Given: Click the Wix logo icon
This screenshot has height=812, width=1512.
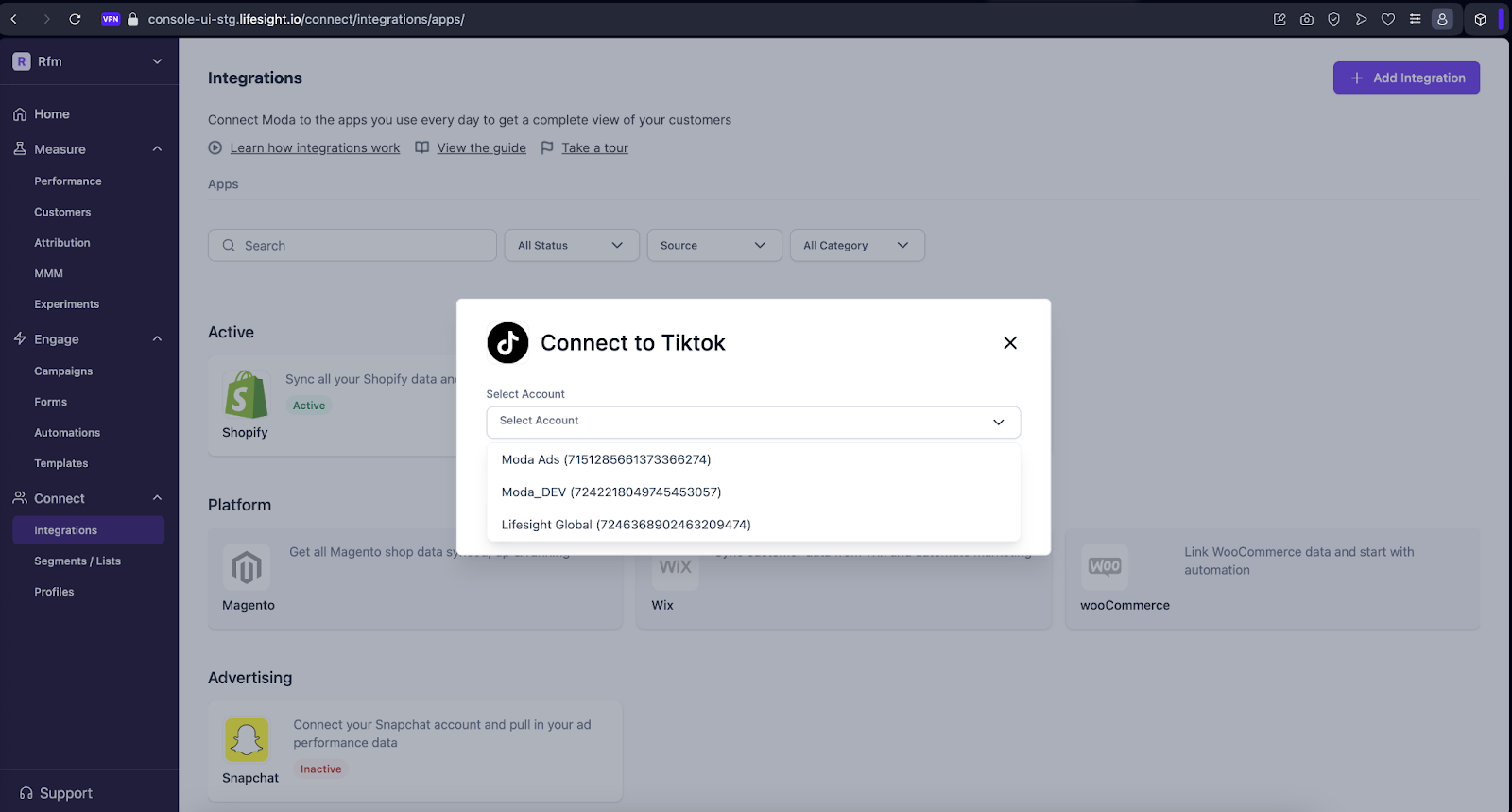Looking at the screenshot, I should [676, 567].
